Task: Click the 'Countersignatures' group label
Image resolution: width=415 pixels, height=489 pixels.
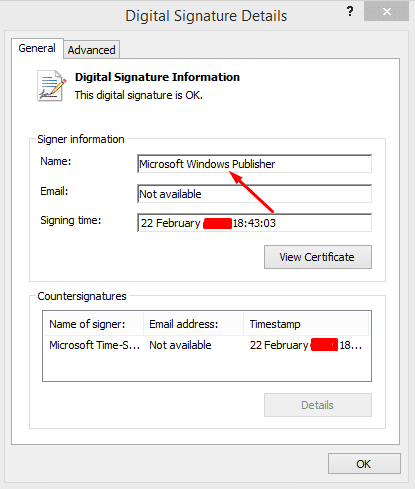Action: point(82,296)
